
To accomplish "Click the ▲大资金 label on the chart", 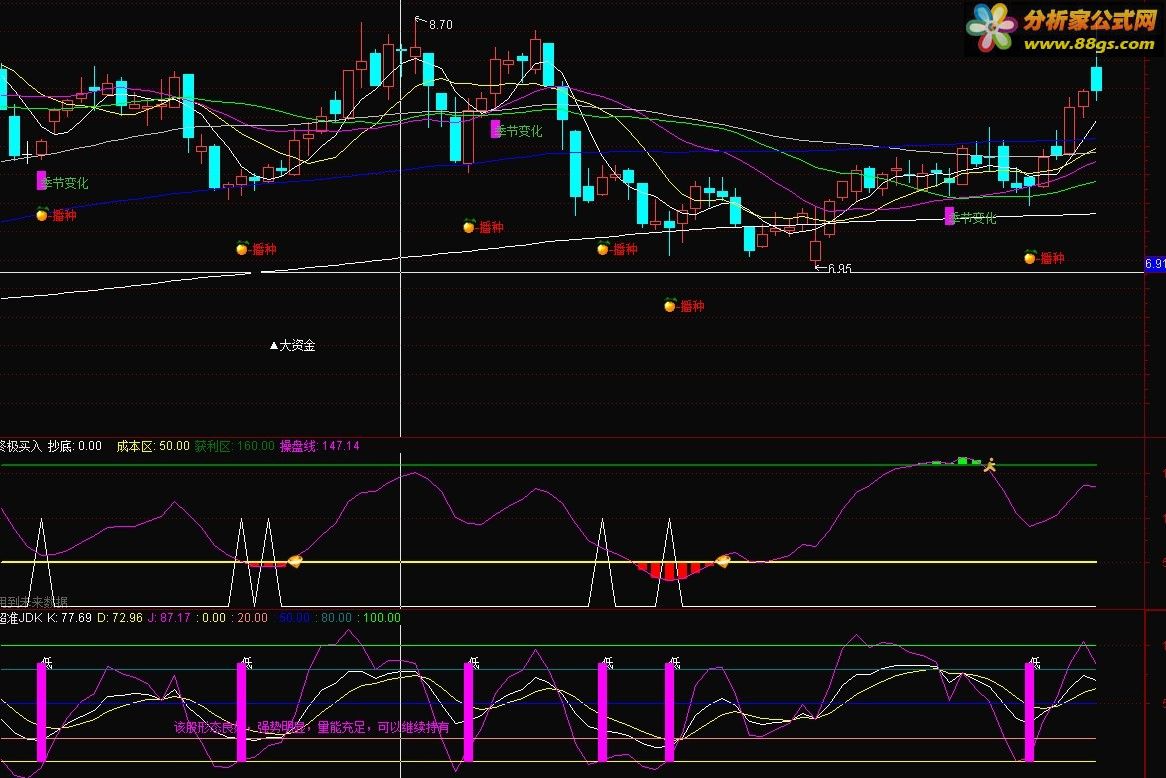I will (x=292, y=345).
